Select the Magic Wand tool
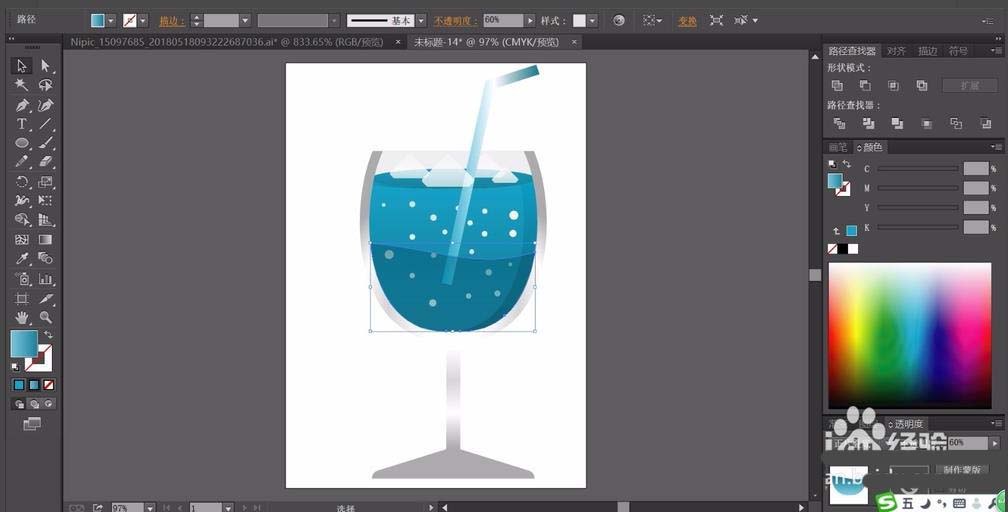 21,85
